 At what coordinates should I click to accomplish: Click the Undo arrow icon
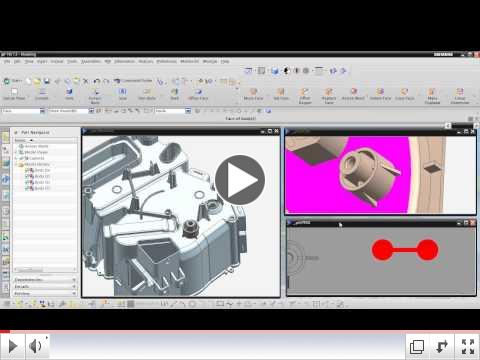[97, 81]
